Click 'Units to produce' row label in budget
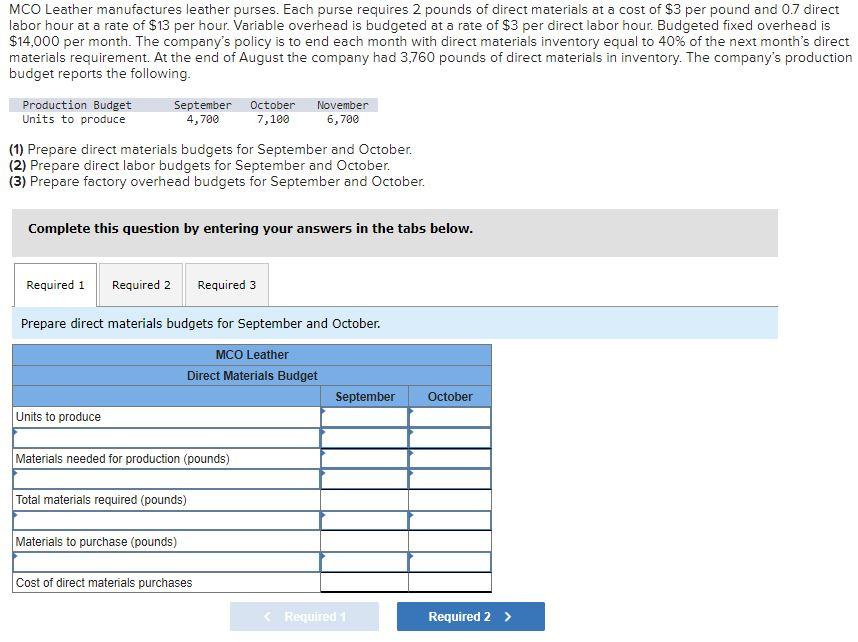Viewport: 858px width, 642px height. coord(58,417)
